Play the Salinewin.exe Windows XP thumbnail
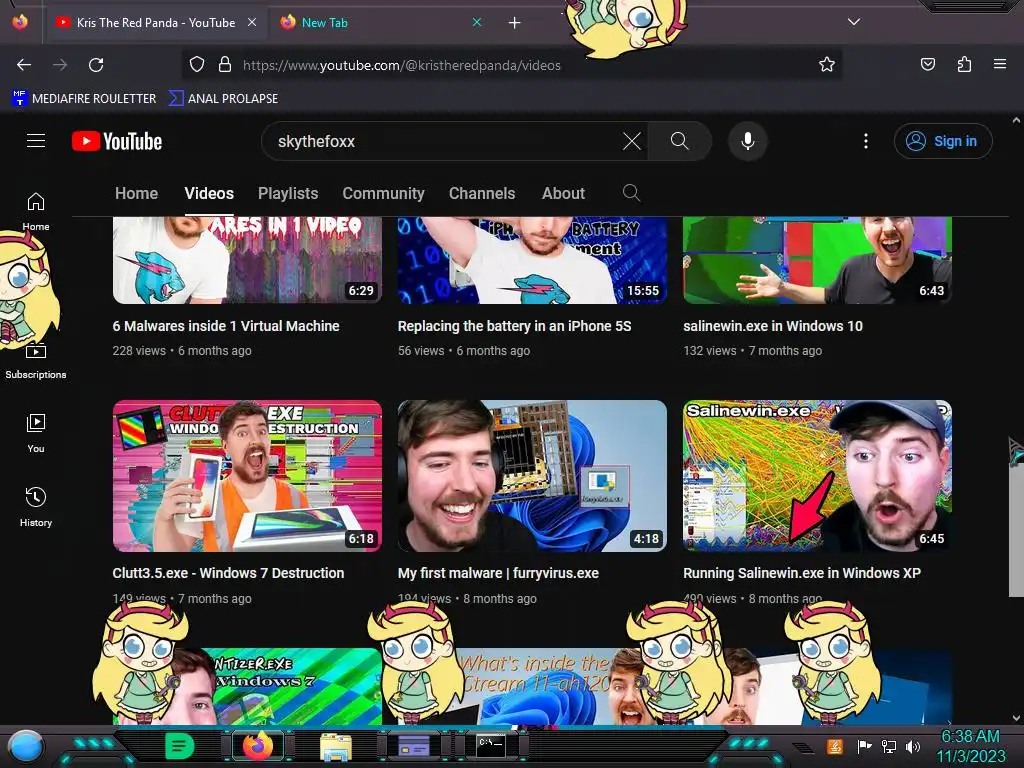The height and width of the screenshot is (768, 1024). [817, 476]
